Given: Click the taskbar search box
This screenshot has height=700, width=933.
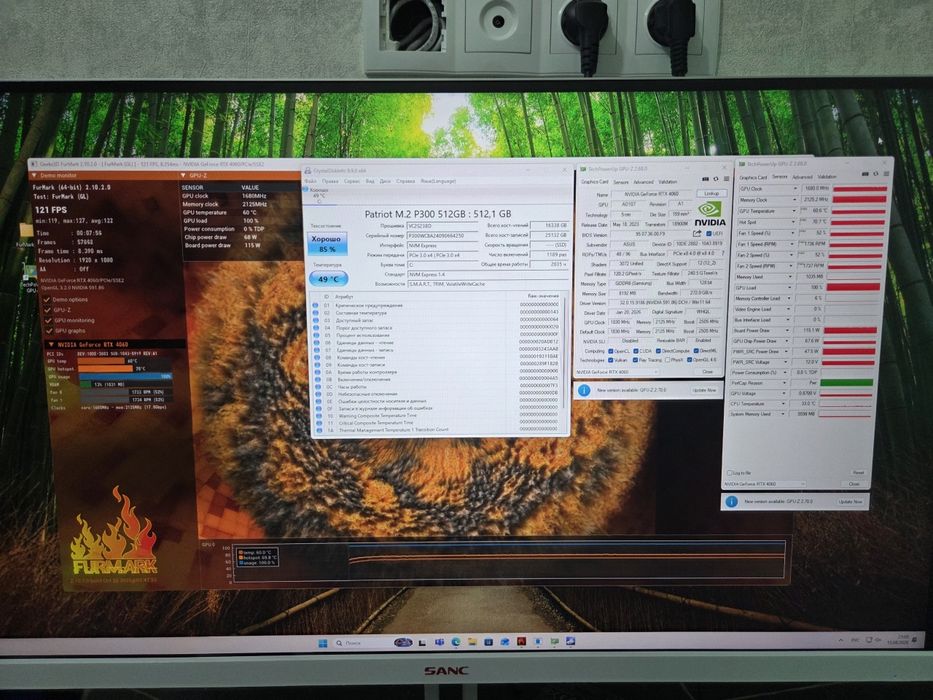Looking at the screenshot, I should 359,643.
